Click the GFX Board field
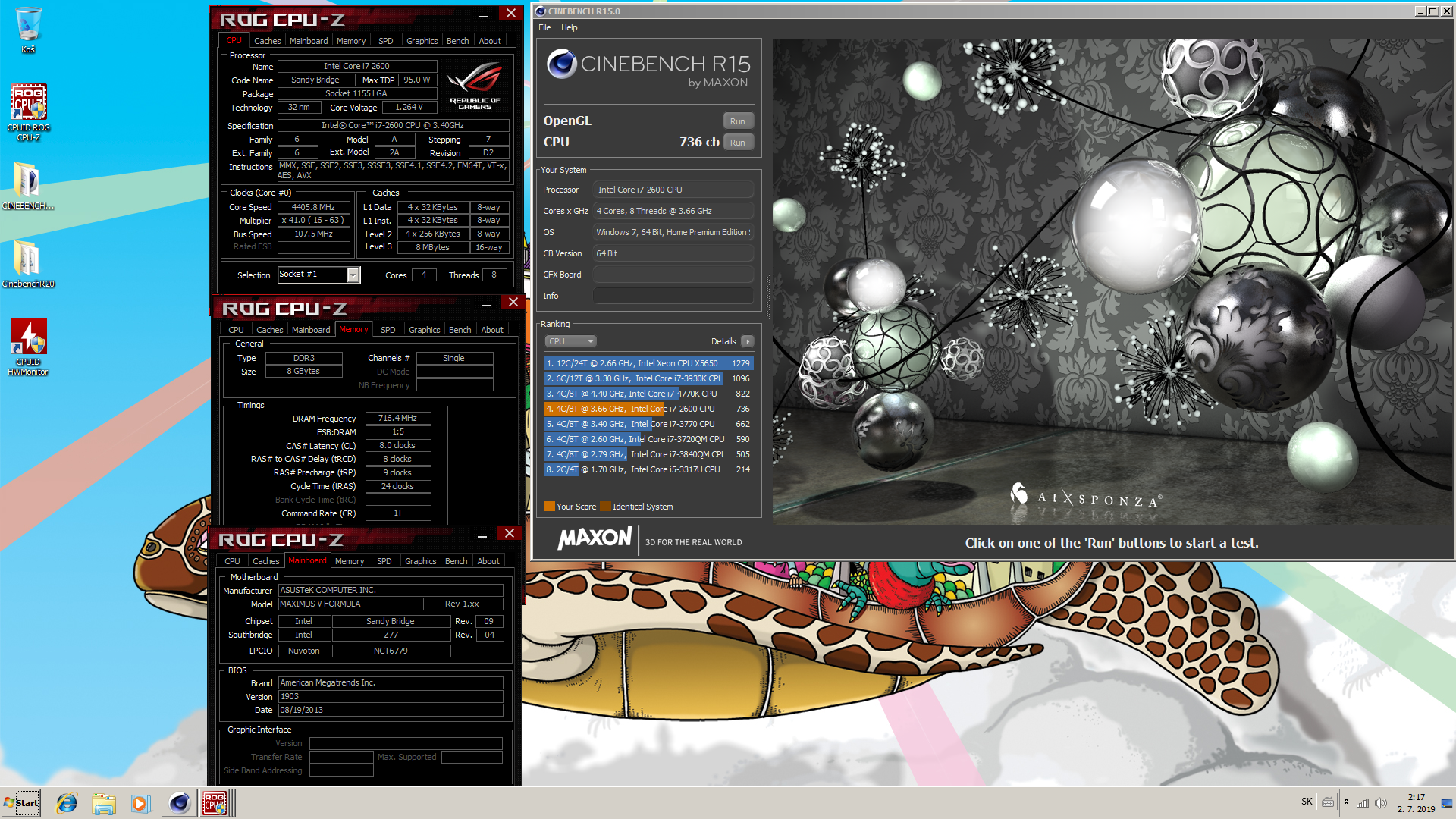Screen dimensions: 1456x819 click(673, 275)
